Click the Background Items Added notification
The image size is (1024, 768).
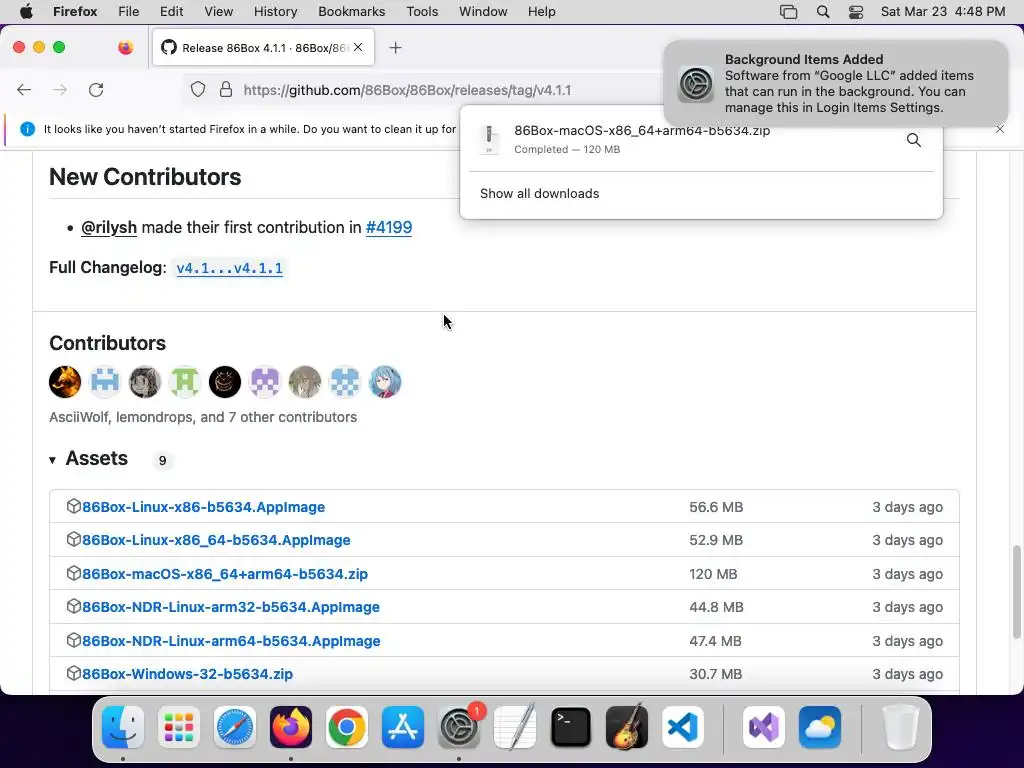click(x=836, y=84)
